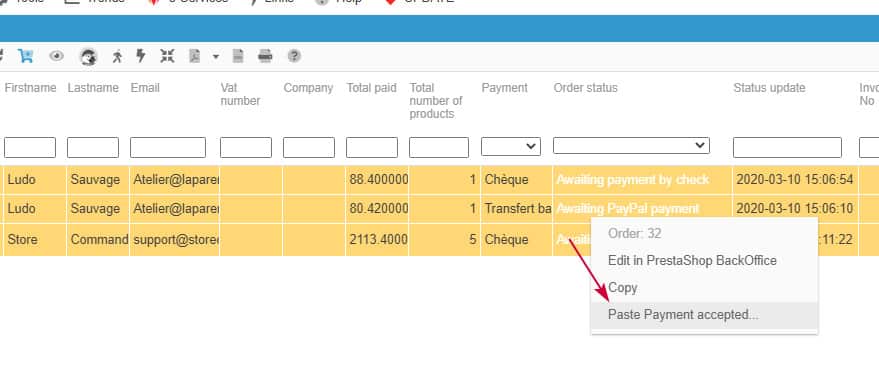Click the gray document page toolbar icon

click(238, 56)
